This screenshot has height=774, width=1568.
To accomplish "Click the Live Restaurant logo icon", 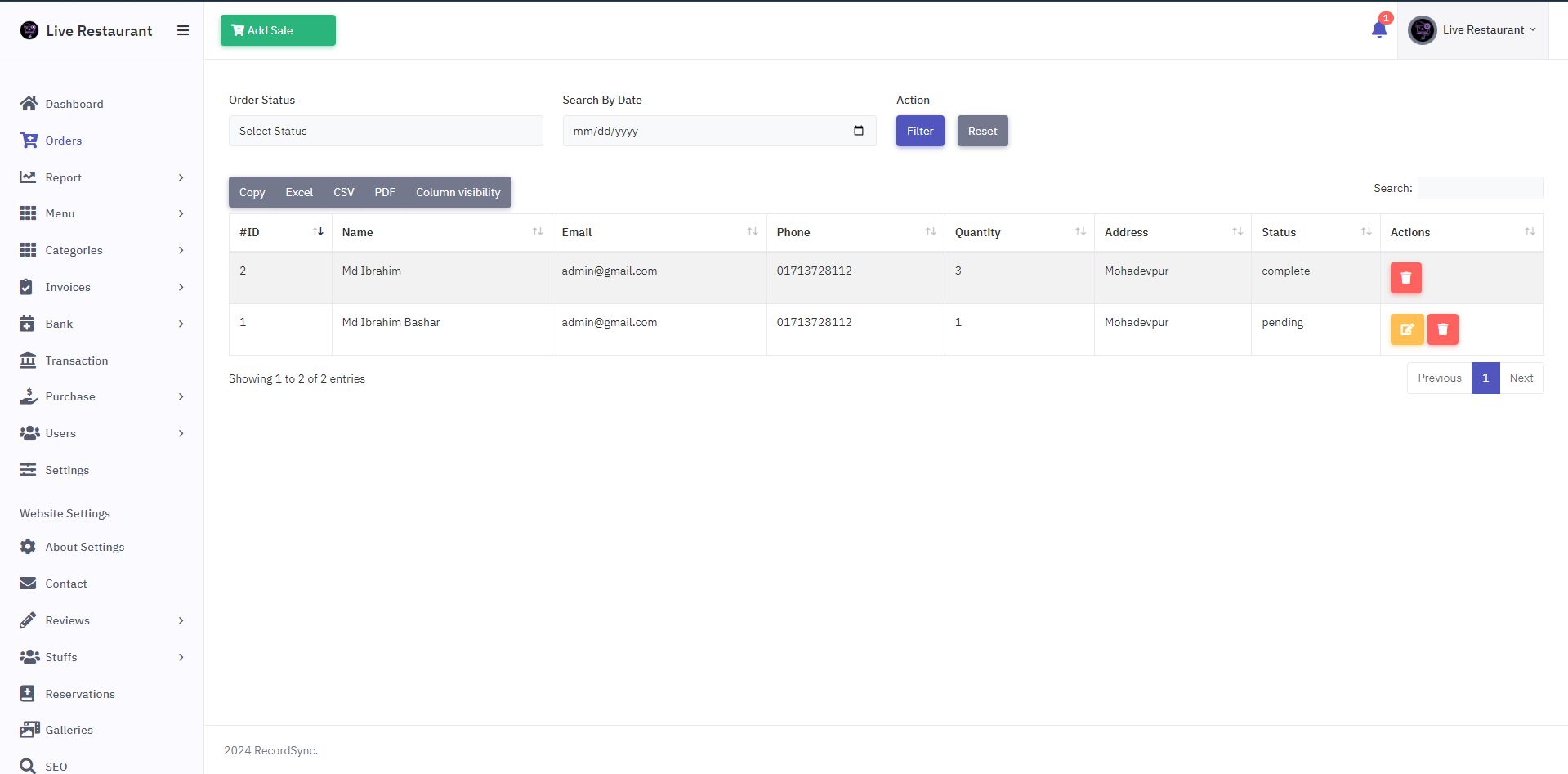I will coord(29,30).
